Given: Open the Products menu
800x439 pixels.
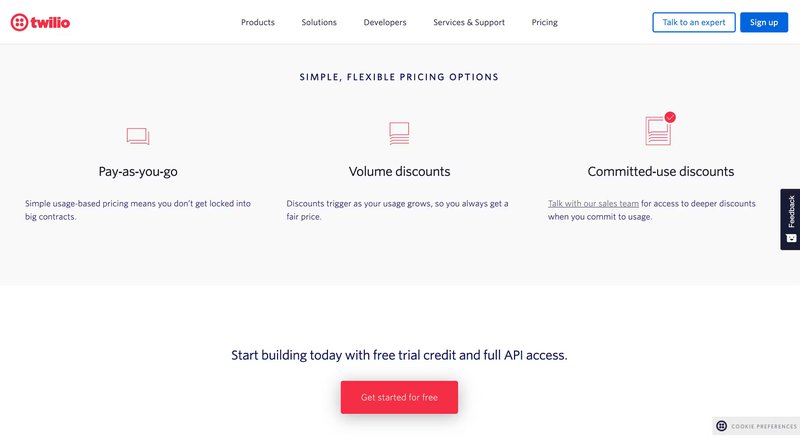Looking at the screenshot, I should pyautogui.click(x=258, y=22).
